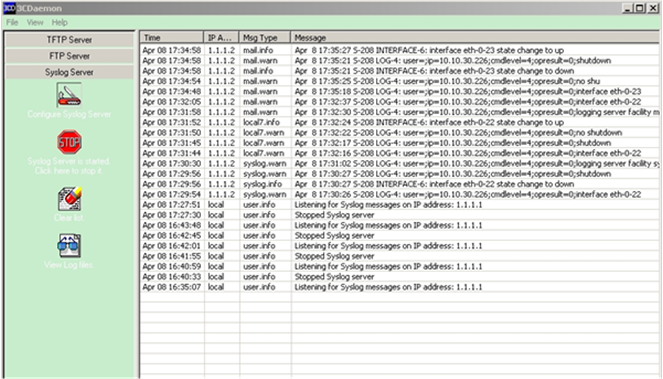Stop the Syslog Server via STOP icon
663x379 pixels.
[x=69, y=142]
